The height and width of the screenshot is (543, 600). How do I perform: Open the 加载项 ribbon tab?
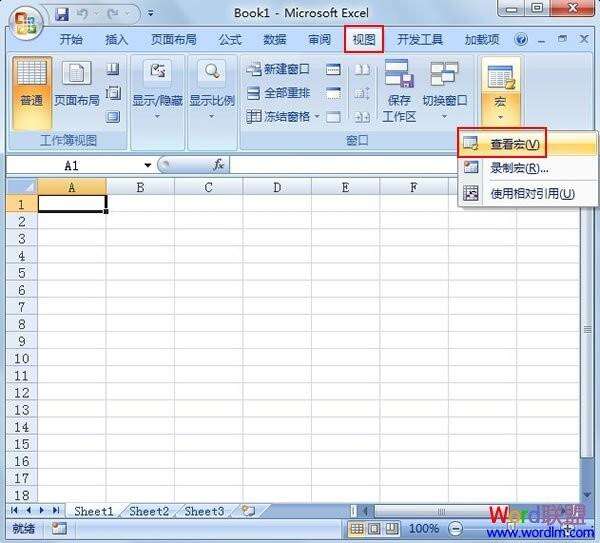(x=482, y=39)
